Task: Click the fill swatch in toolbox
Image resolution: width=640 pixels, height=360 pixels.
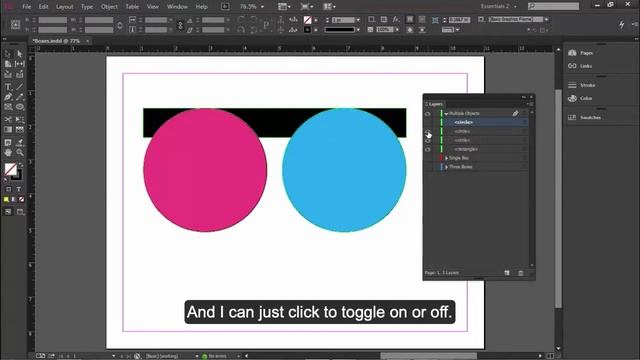Action: pos(10,169)
